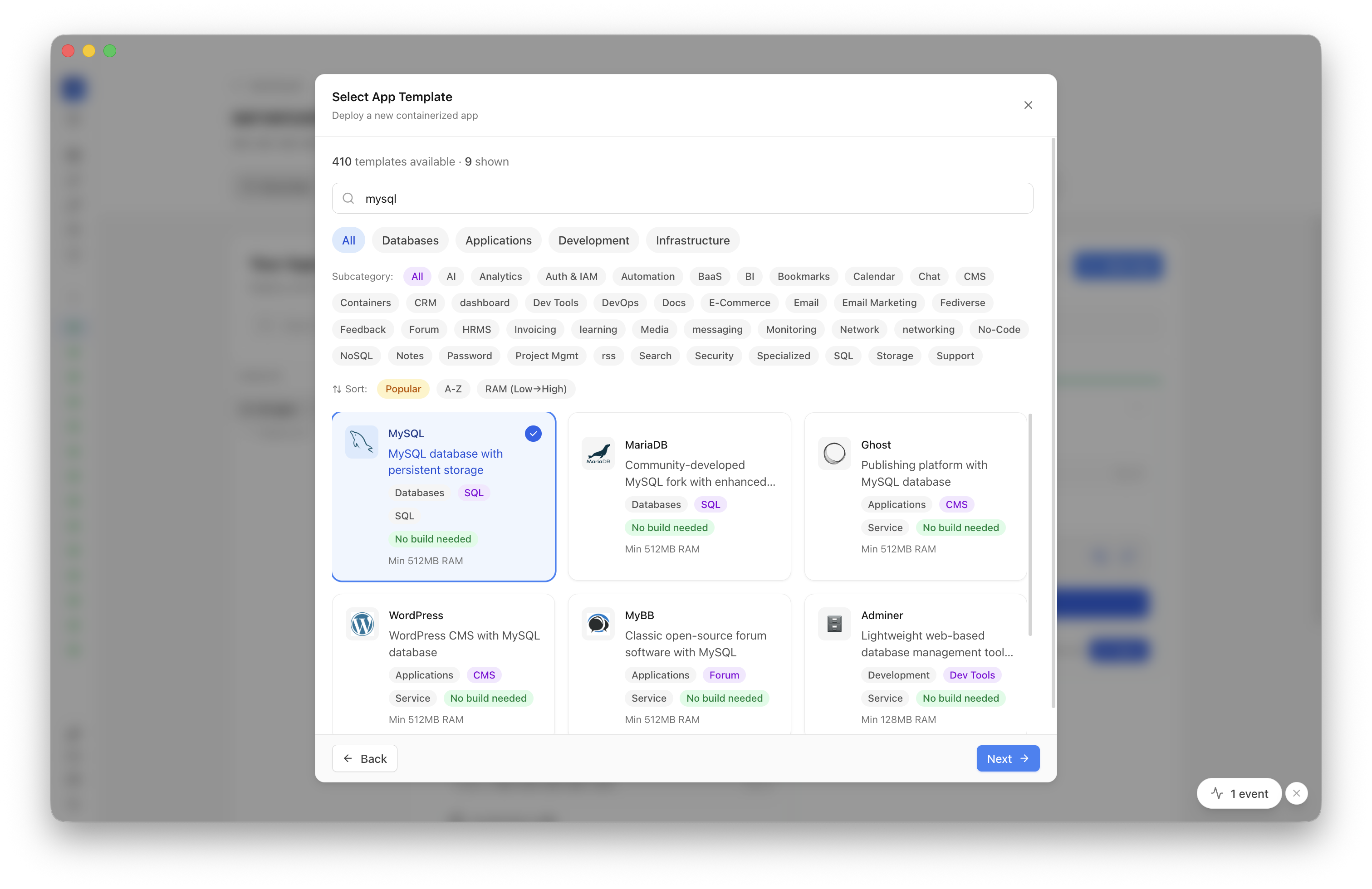
Task: Click the template grid scrollbar
Action: point(1030,524)
